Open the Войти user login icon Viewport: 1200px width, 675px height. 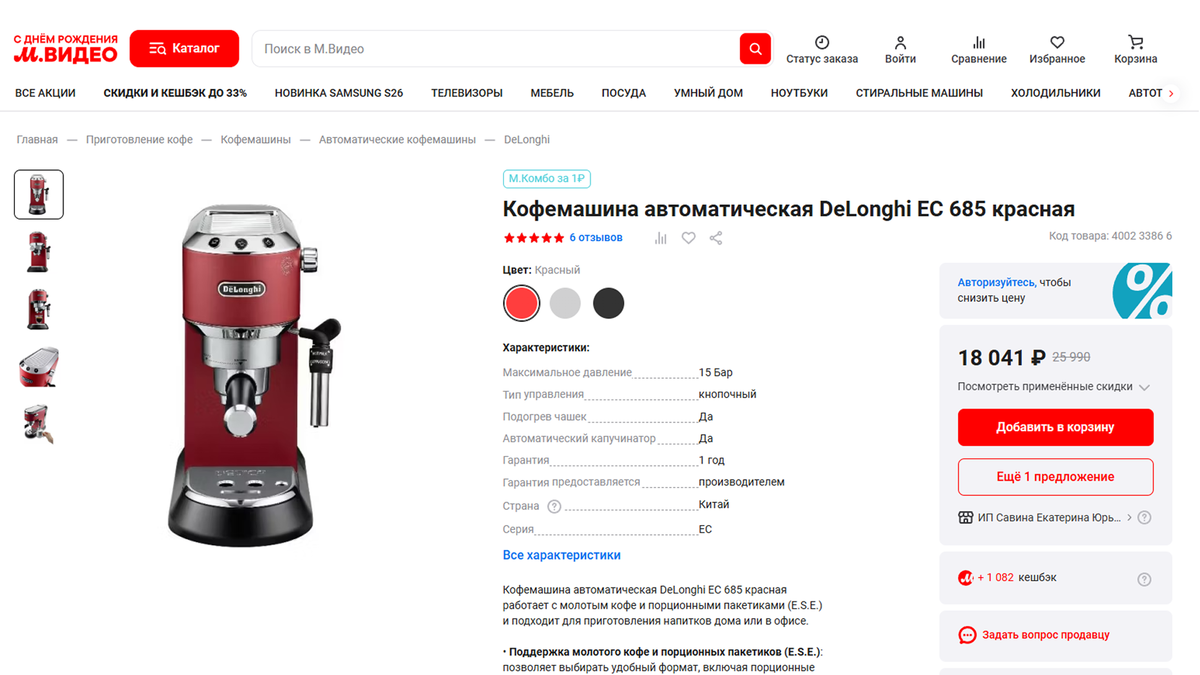[x=900, y=42]
